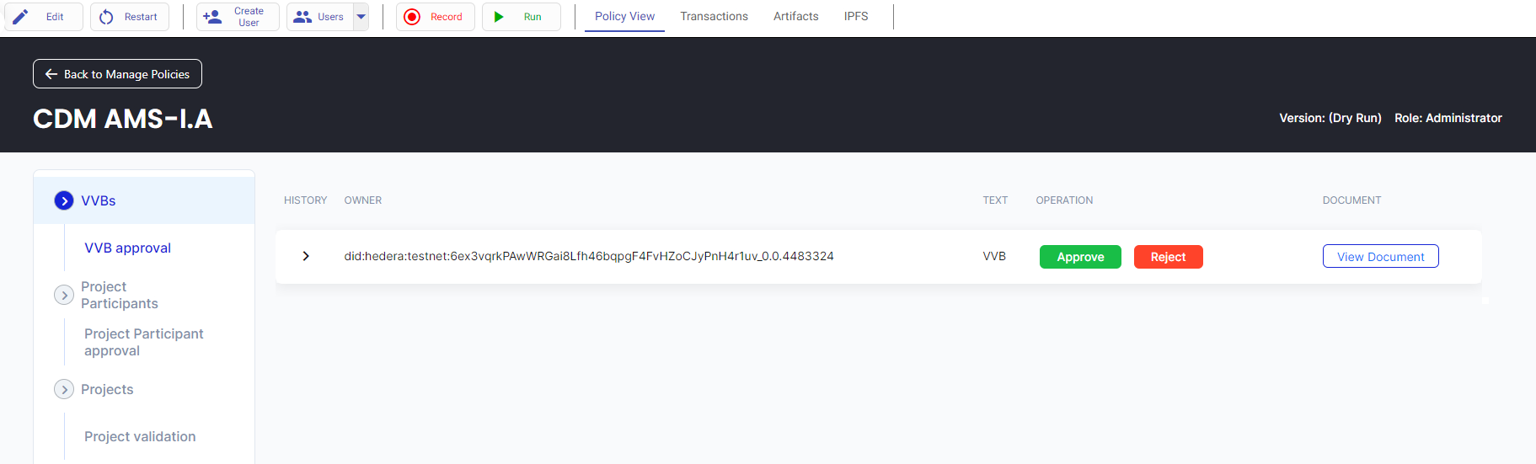Expand the history row chevron
The height and width of the screenshot is (464, 1536).
(306, 257)
